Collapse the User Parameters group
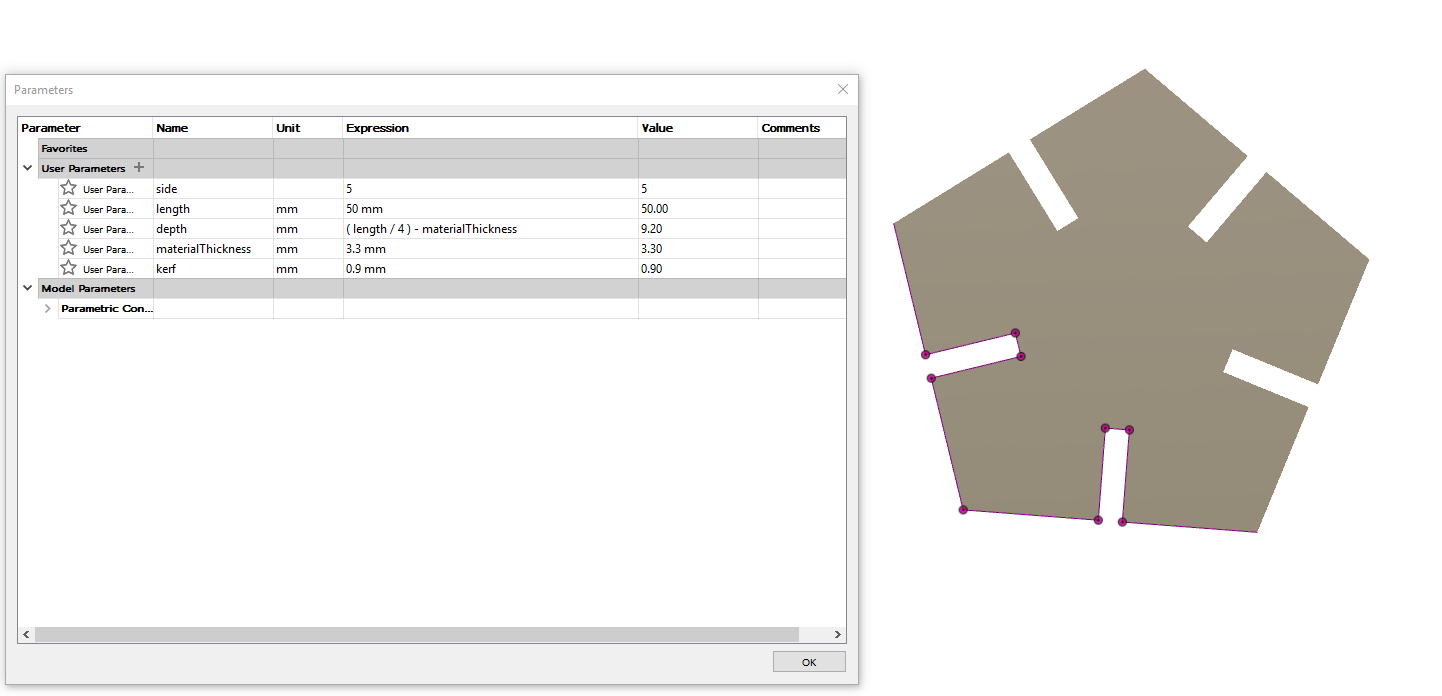The height and width of the screenshot is (696, 1442). pos(27,168)
